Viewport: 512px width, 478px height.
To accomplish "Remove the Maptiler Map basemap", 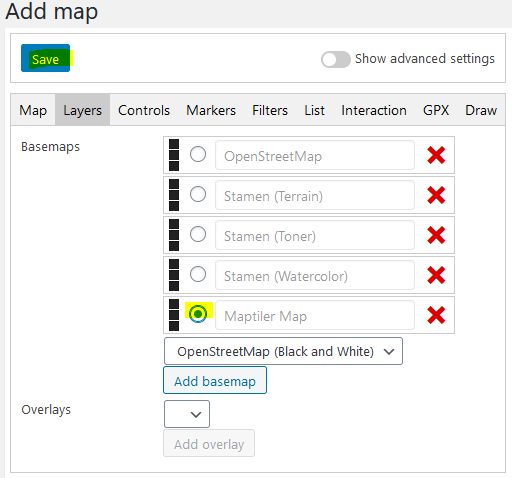I will pyautogui.click(x=436, y=315).
